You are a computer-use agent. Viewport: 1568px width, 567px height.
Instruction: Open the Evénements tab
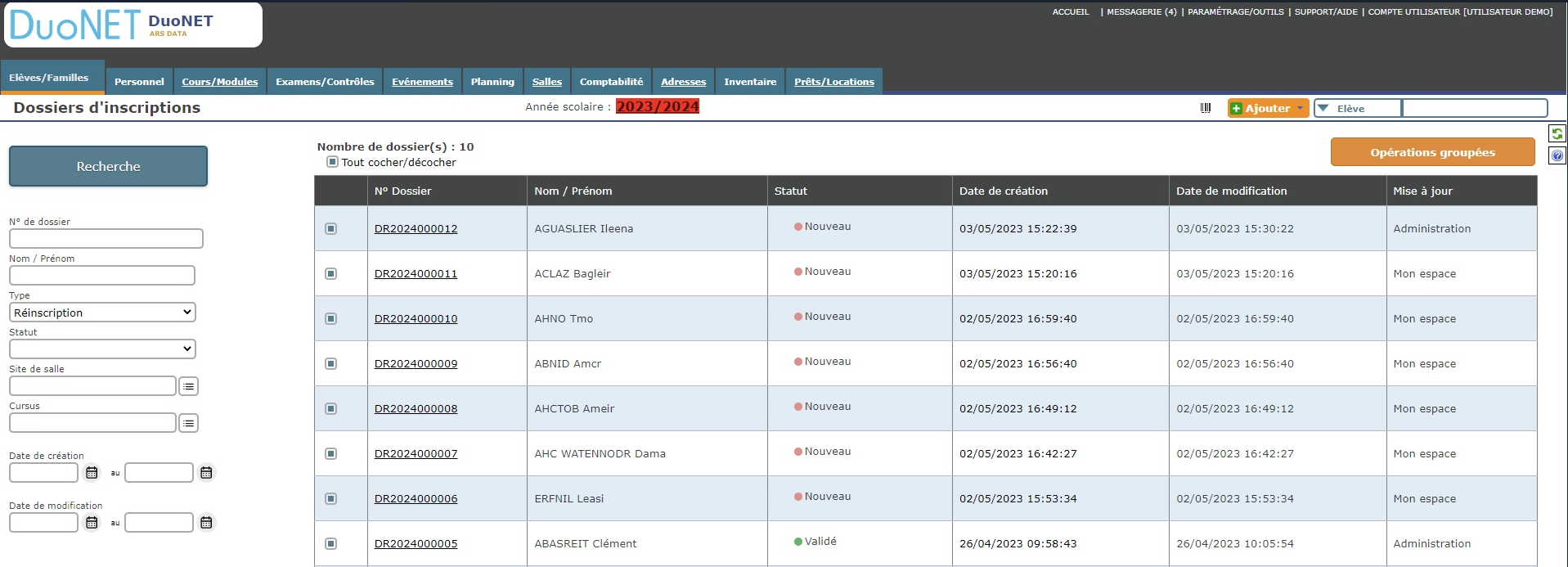[x=422, y=81]
